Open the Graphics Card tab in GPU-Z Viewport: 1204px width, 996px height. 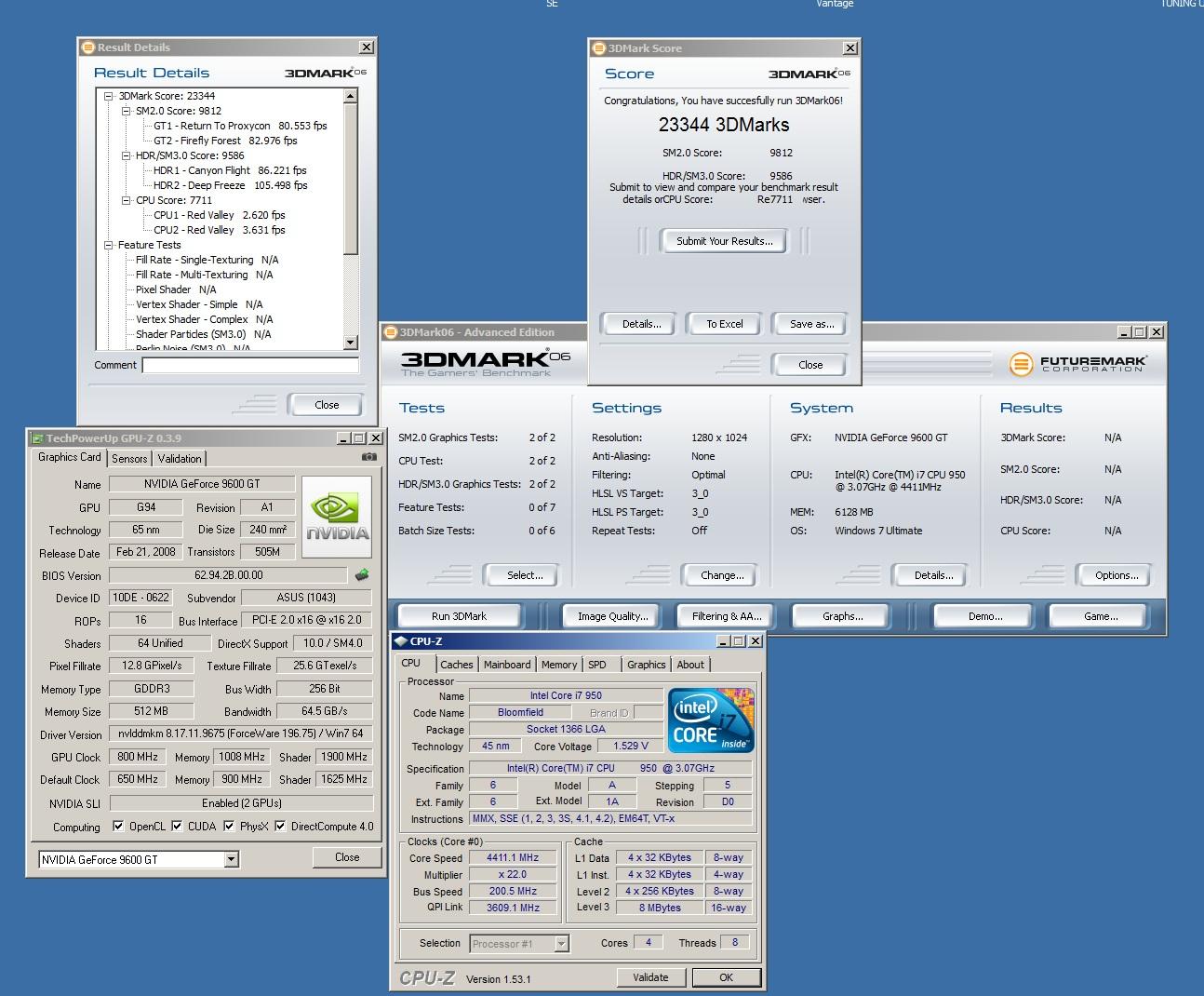pyautogui.click(x=70, y=457)
